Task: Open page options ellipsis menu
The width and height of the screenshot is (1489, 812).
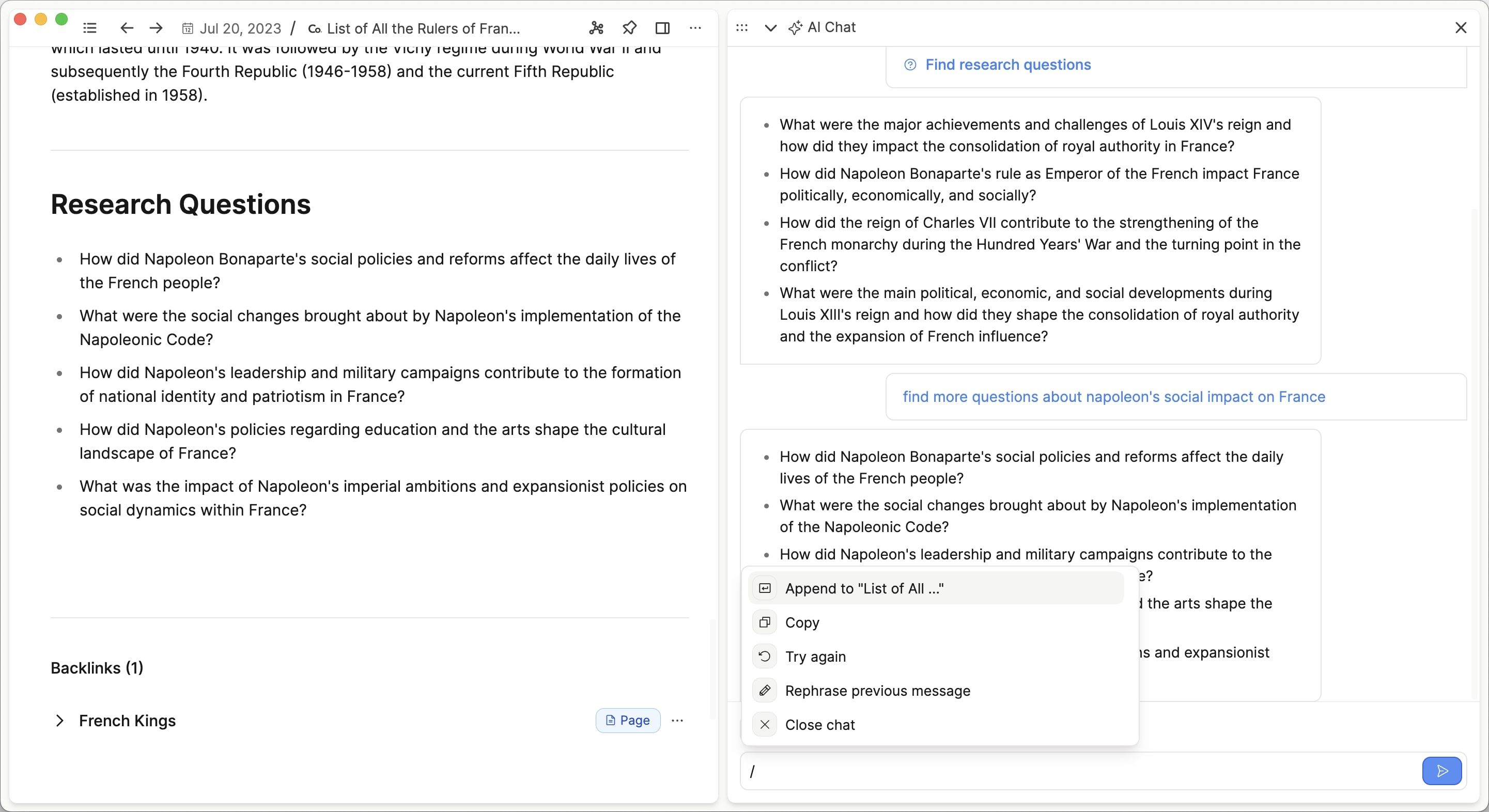Action: [x=695, y=28]
